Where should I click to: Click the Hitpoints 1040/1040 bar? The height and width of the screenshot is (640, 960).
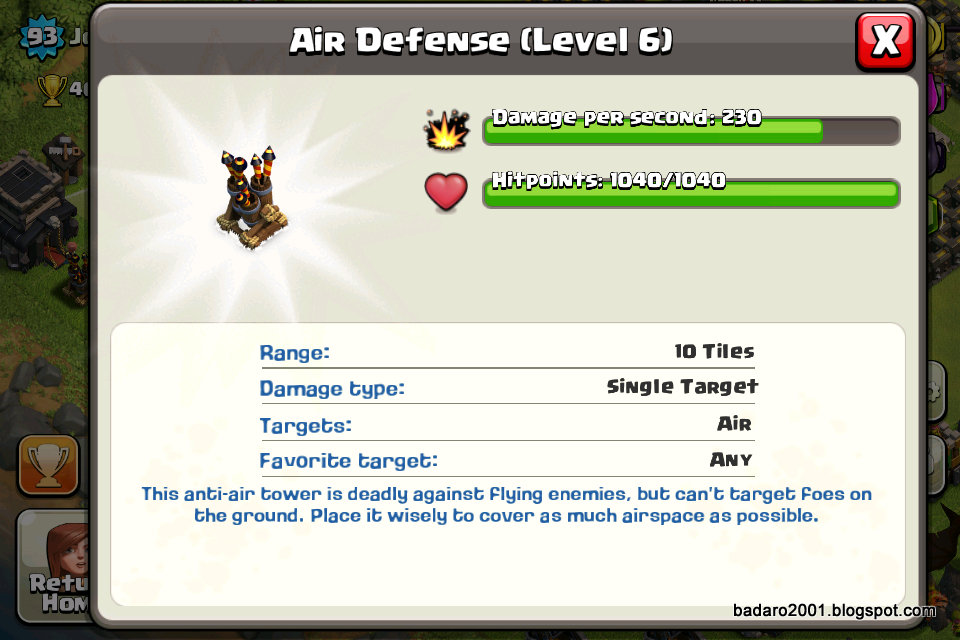[691, 193]
